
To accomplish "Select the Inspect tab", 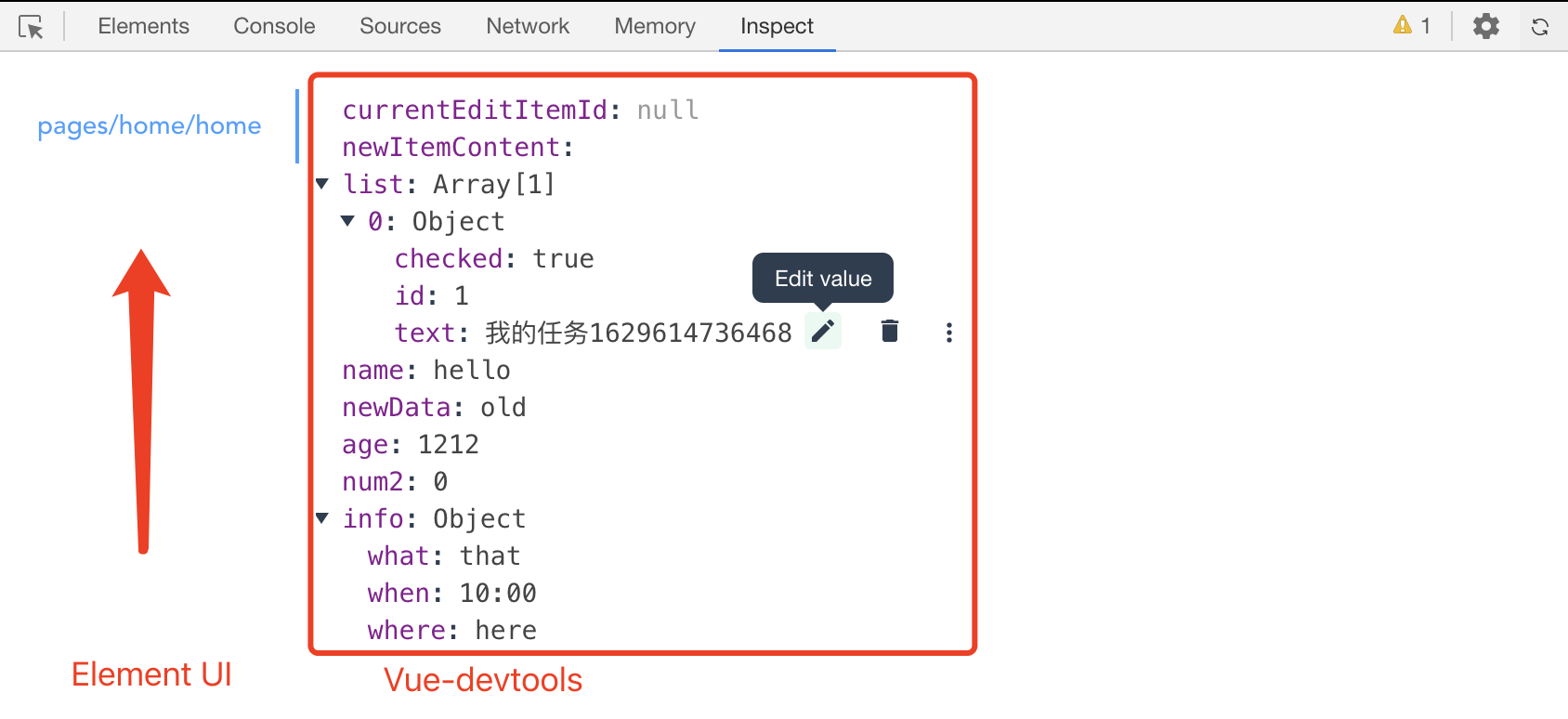I will click(x=777, y=26).
